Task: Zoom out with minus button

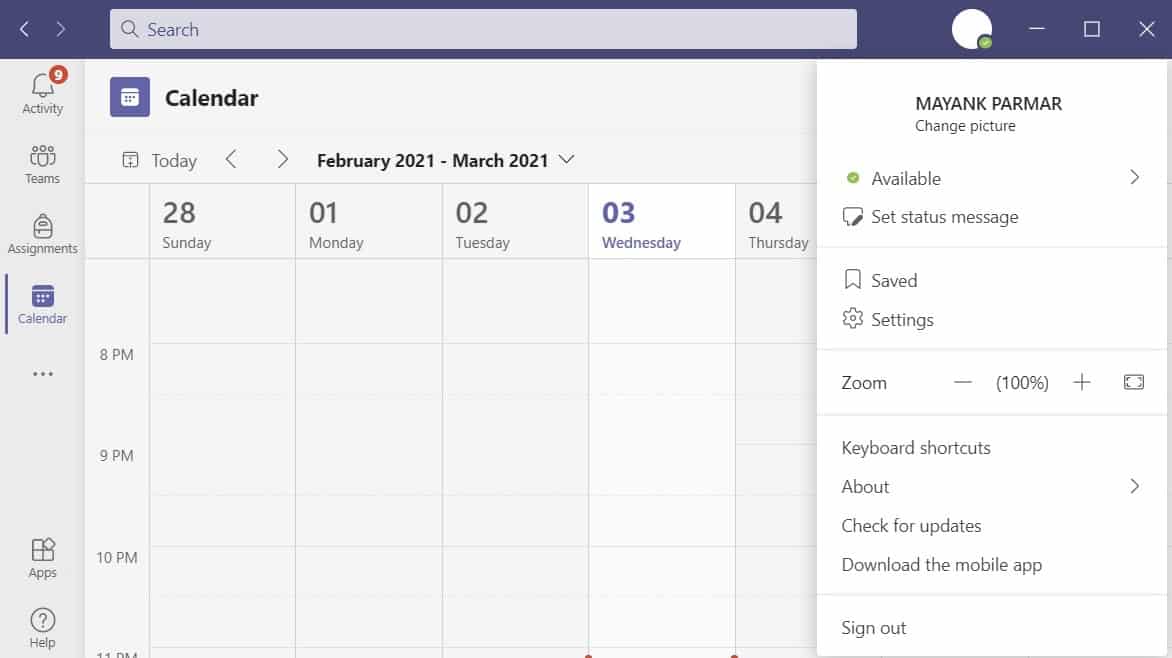Action: (962, 382)
